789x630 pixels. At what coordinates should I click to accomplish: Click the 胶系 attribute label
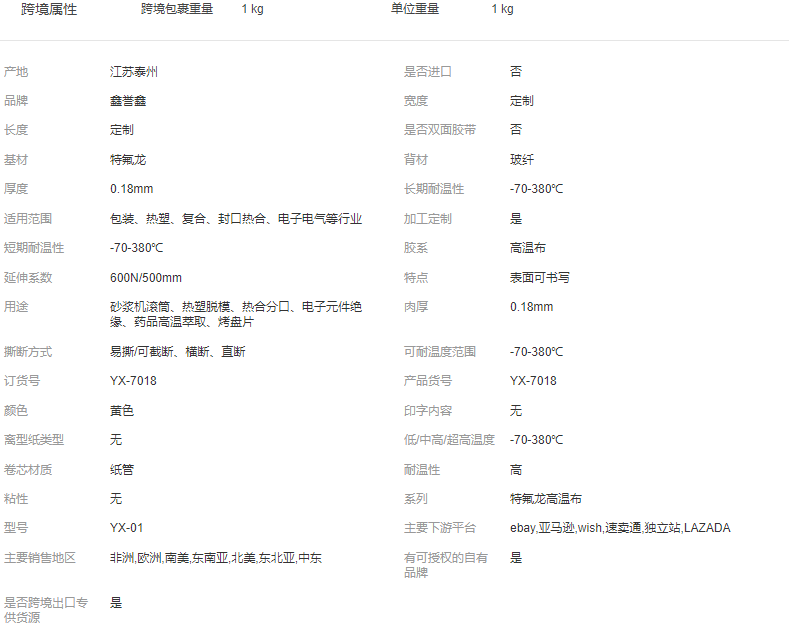(416, 248)
